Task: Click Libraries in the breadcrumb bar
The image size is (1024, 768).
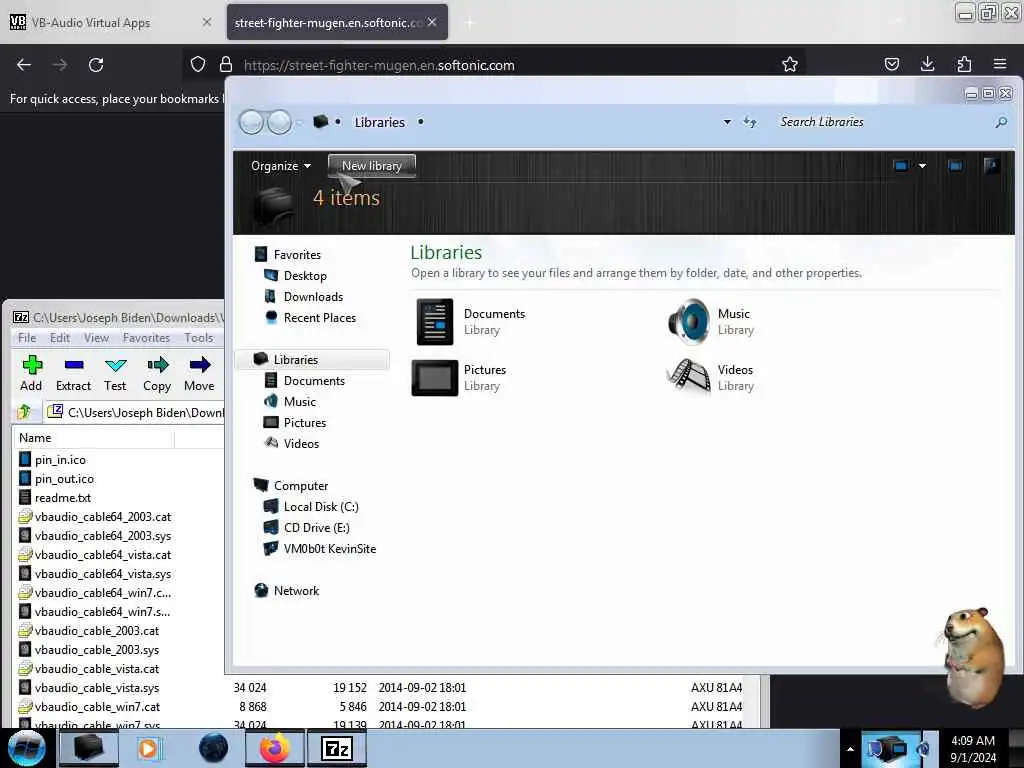Action: (379, 122)
